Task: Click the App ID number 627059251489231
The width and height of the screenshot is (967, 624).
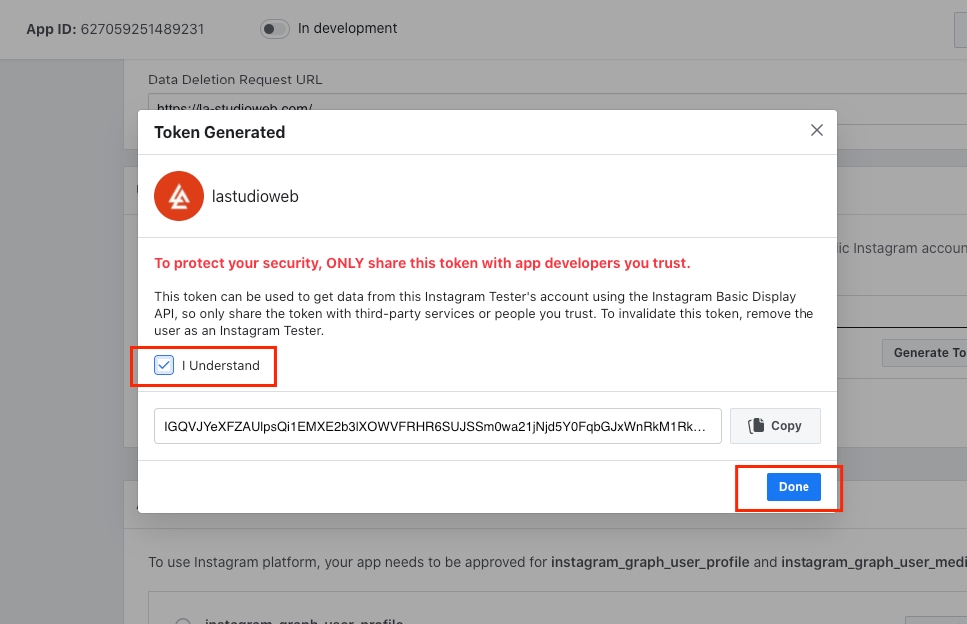Action: point(143,29)
